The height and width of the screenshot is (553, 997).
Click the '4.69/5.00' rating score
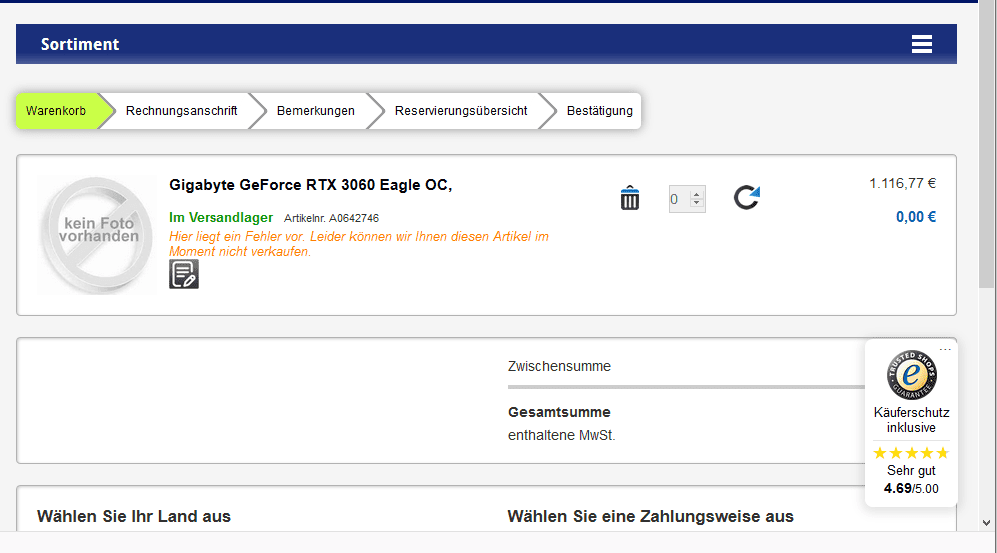click(911, 488)
